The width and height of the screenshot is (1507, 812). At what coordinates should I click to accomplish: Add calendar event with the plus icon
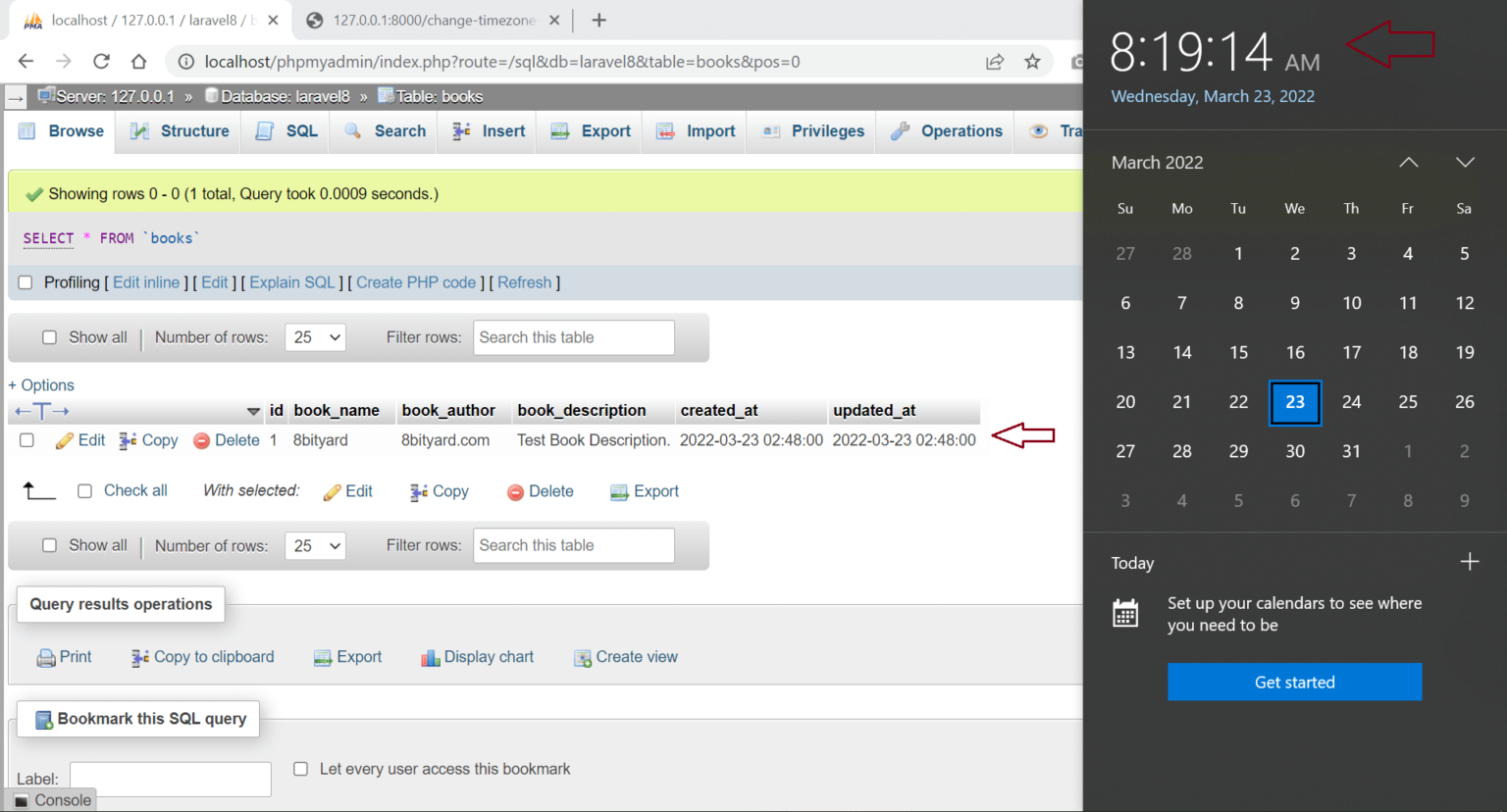pos(1469,562)
